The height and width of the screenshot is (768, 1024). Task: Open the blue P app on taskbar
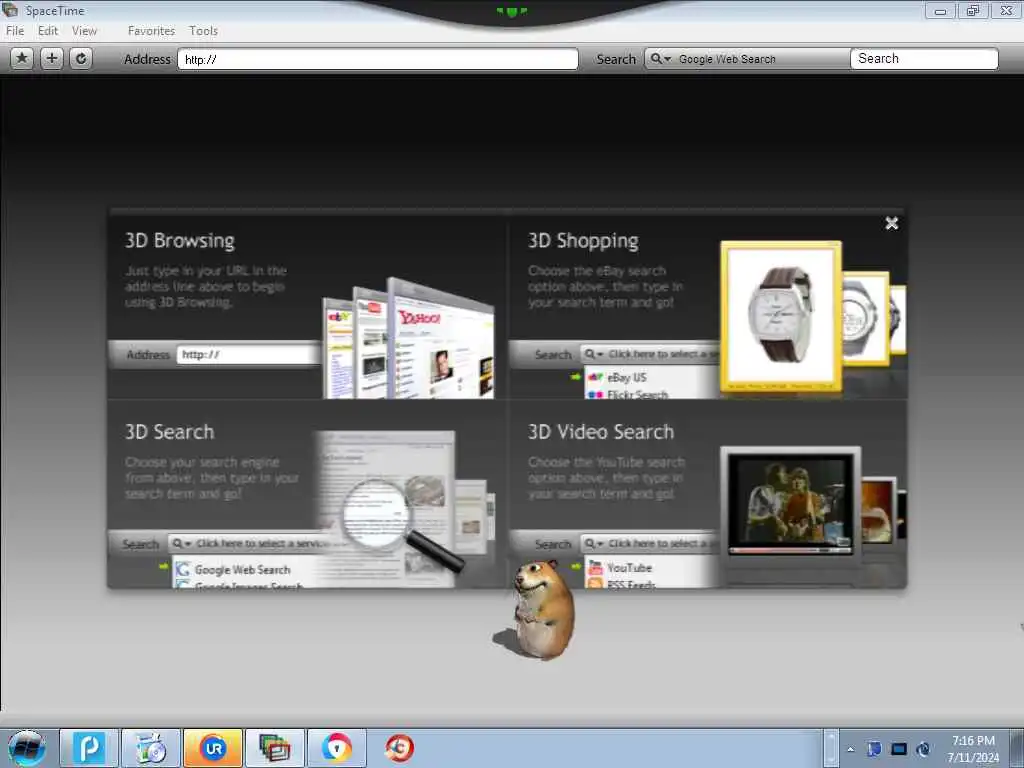[89, 748]
